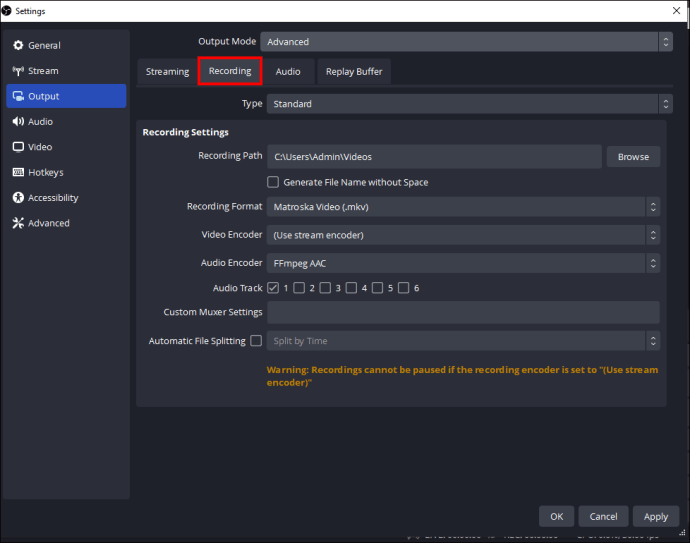Open the General settings label
This screenshot has height=543, width=690.
44,45
